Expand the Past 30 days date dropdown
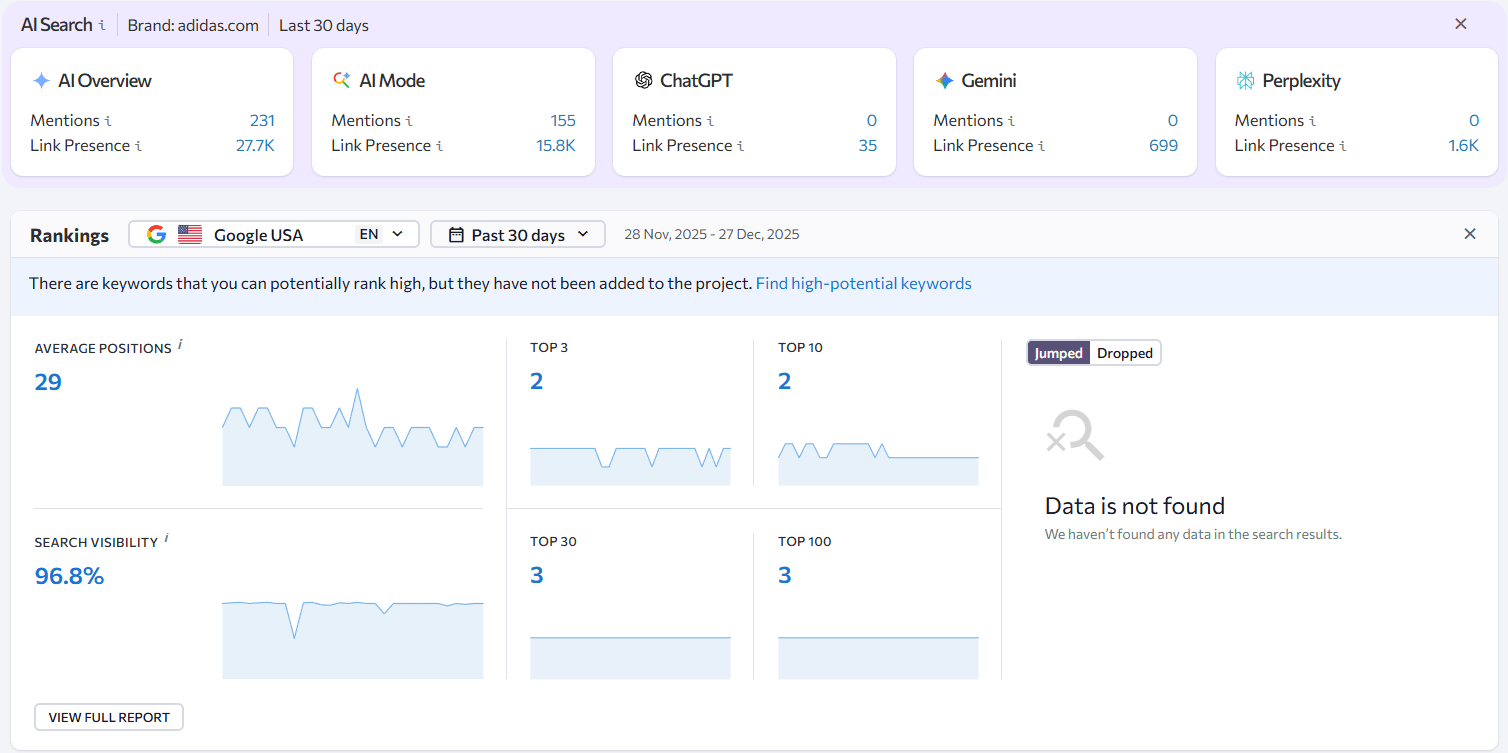The height and width of the screenshot is (753, 1508). tap(584, 234)
